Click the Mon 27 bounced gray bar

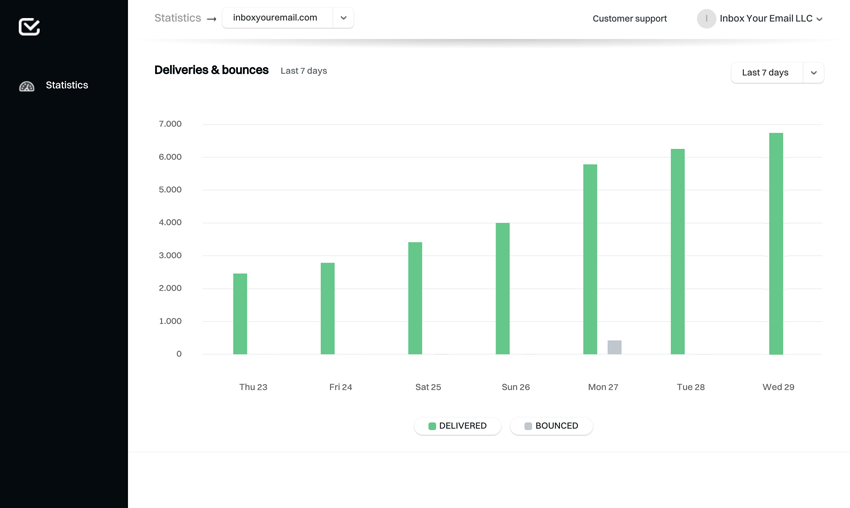coord(614,347)
